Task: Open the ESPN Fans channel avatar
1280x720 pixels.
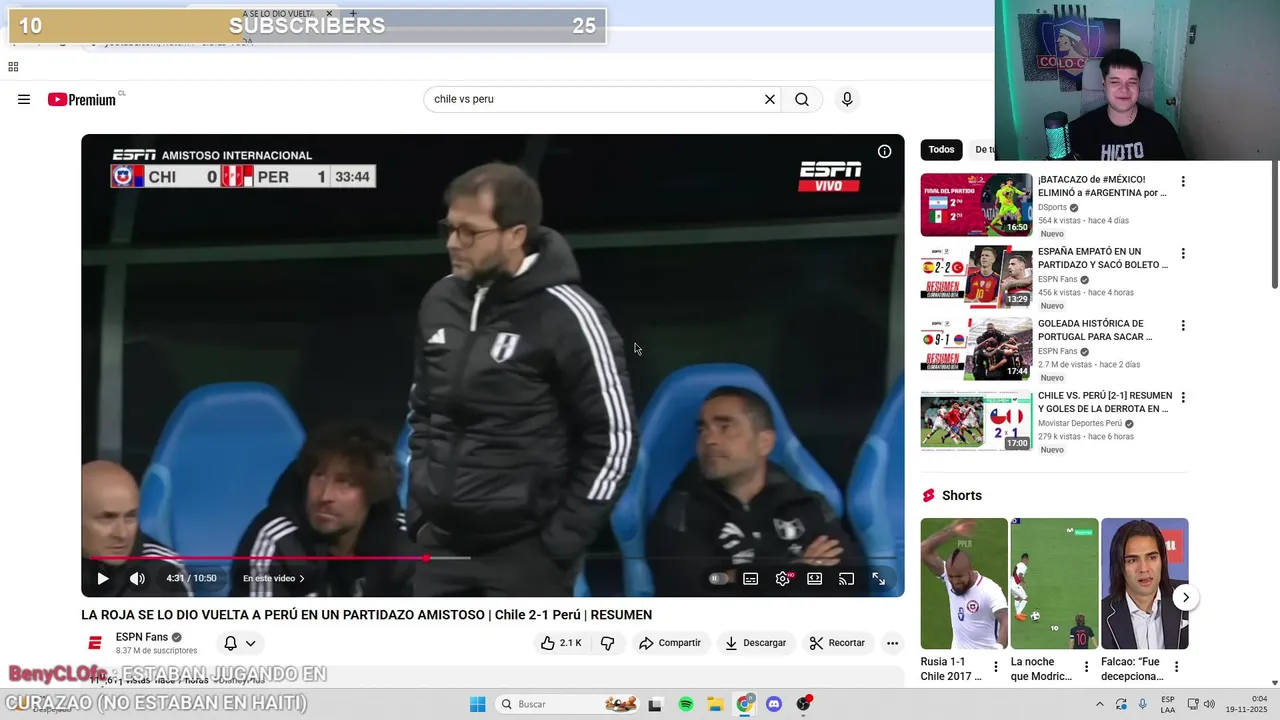Action: (95, 643)
